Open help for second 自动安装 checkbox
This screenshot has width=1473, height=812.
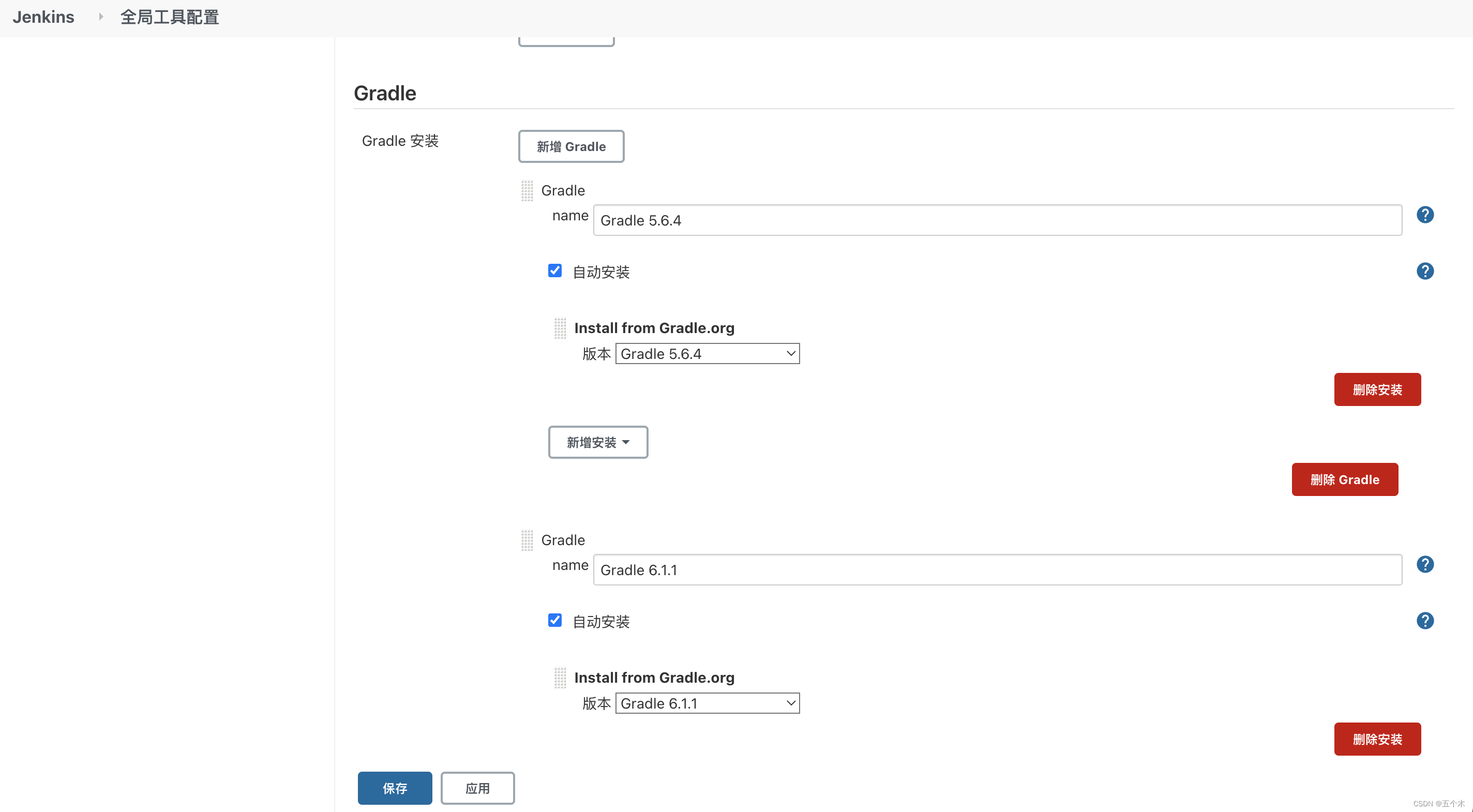tap(1425, 621)
